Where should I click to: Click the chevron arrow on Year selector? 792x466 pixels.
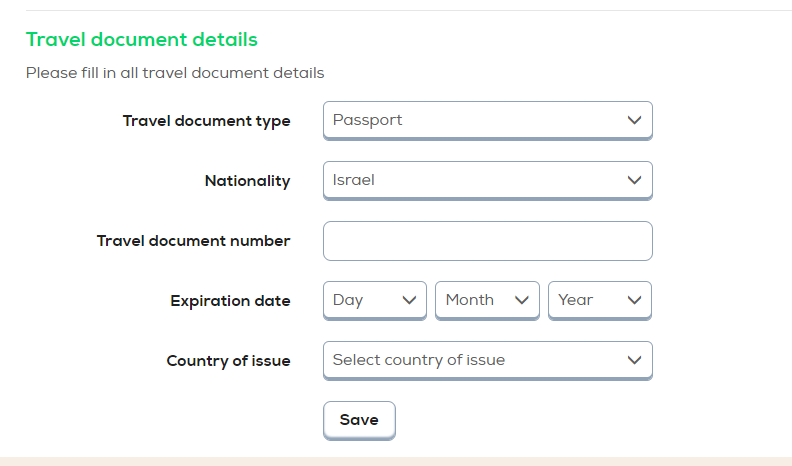pyautogui.click(x=634, y=300)
